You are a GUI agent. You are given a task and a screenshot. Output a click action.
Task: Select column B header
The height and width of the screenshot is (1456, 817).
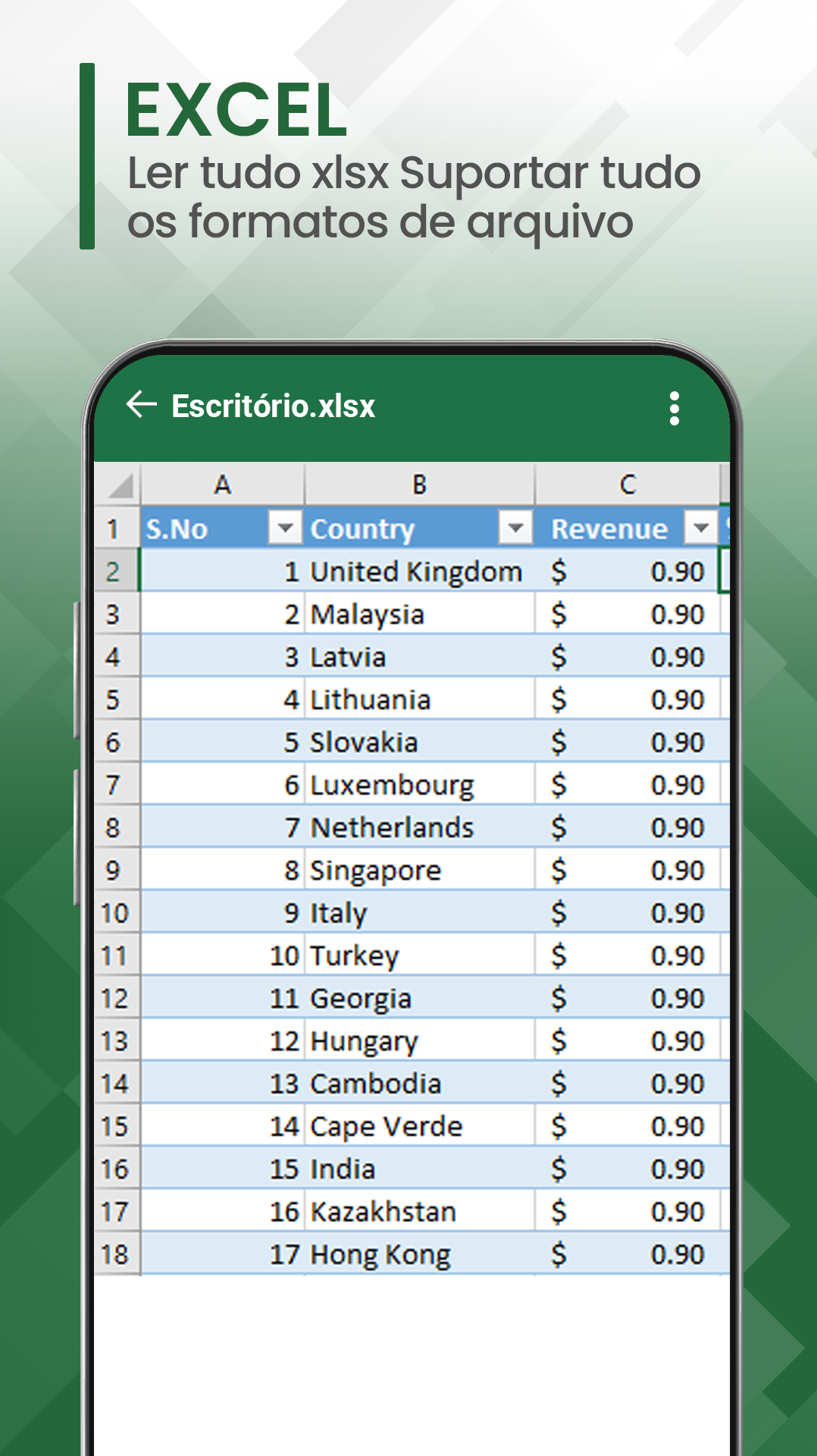click(420, 485)
